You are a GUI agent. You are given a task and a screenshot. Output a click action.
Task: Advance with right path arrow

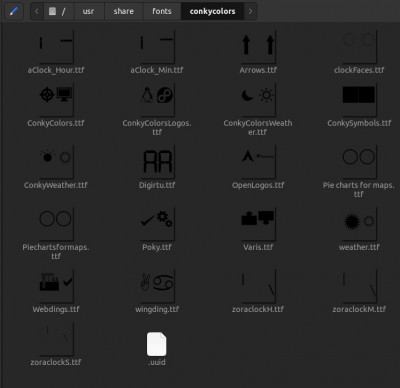(x=250, y=11)
